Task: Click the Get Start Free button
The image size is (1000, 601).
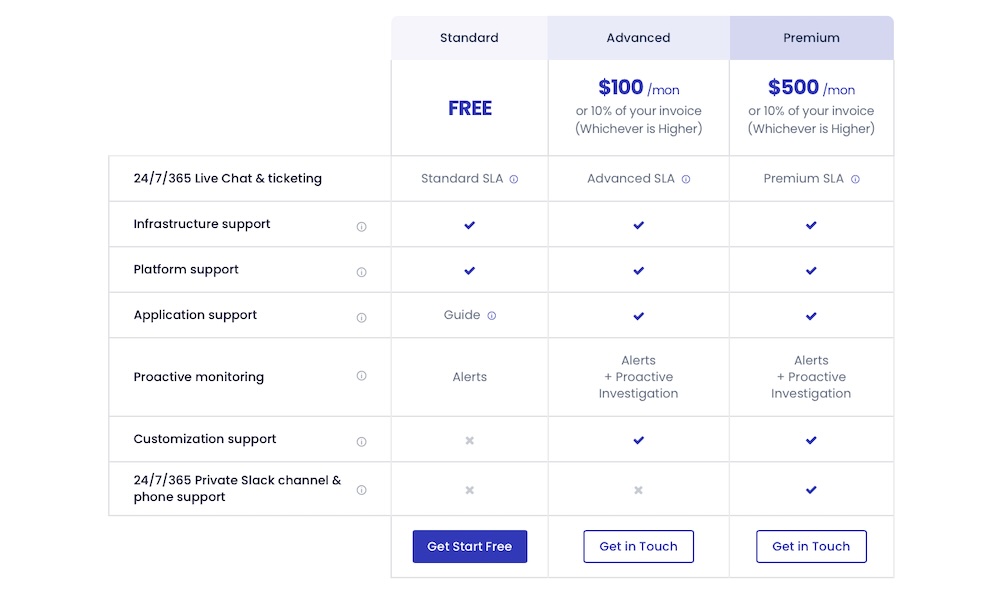Action: click(469, 546)
